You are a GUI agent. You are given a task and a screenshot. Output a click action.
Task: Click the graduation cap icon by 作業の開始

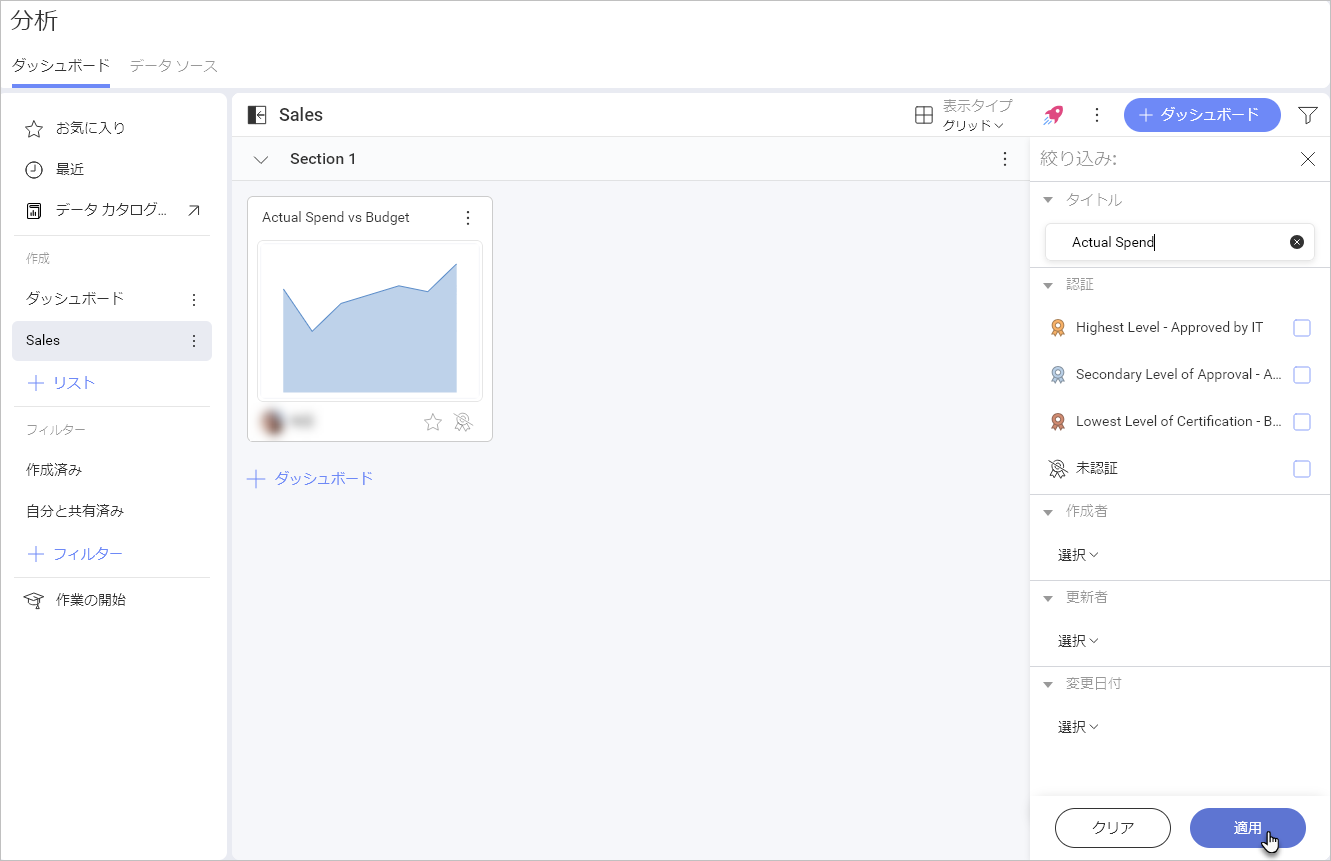(34, 600)
